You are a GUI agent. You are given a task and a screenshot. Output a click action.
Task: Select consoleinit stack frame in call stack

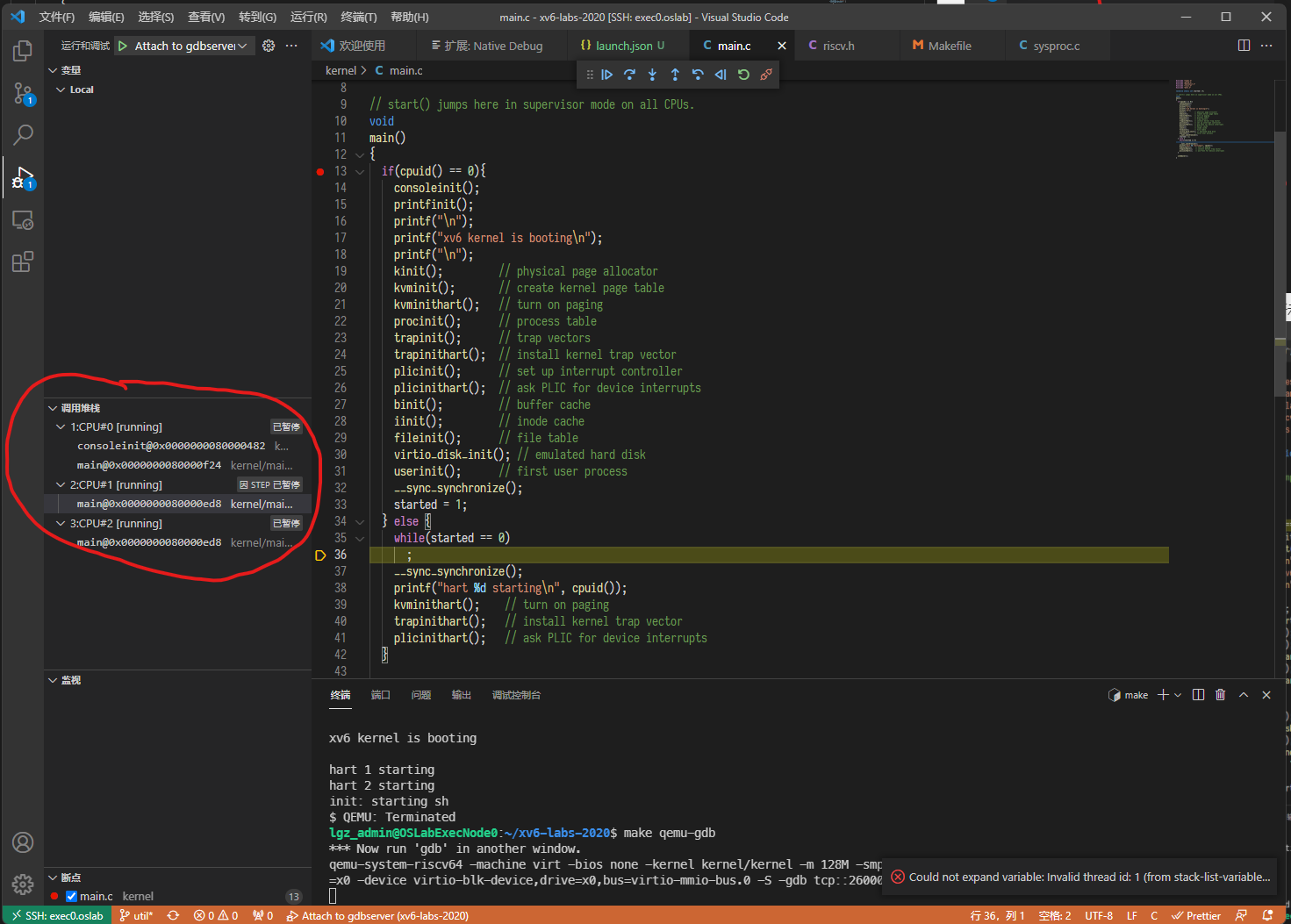(x=170, y=446)
